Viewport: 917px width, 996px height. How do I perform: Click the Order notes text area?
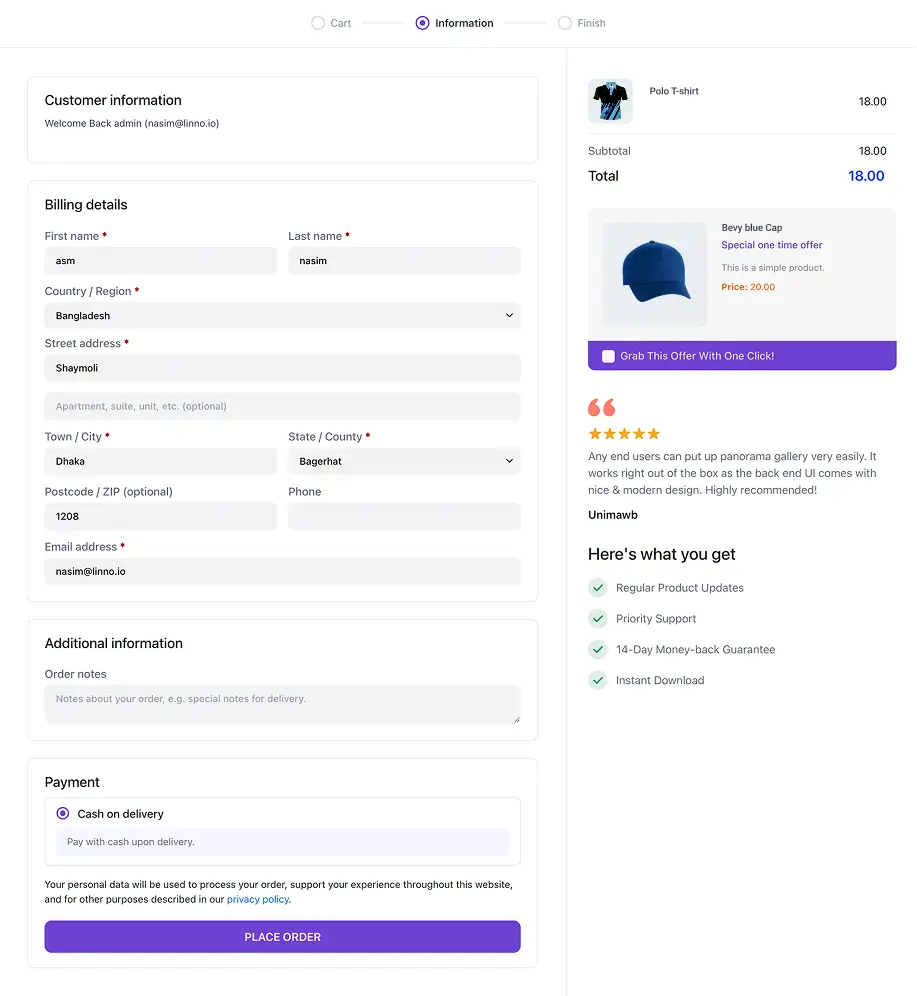[282, 704]
